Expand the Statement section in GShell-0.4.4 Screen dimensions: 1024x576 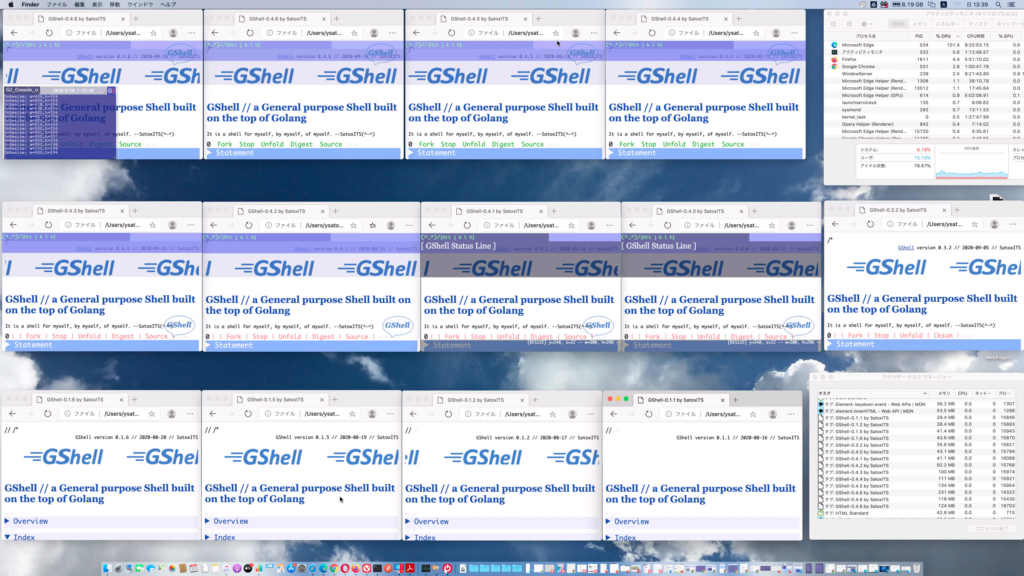[x=636, y=153]
